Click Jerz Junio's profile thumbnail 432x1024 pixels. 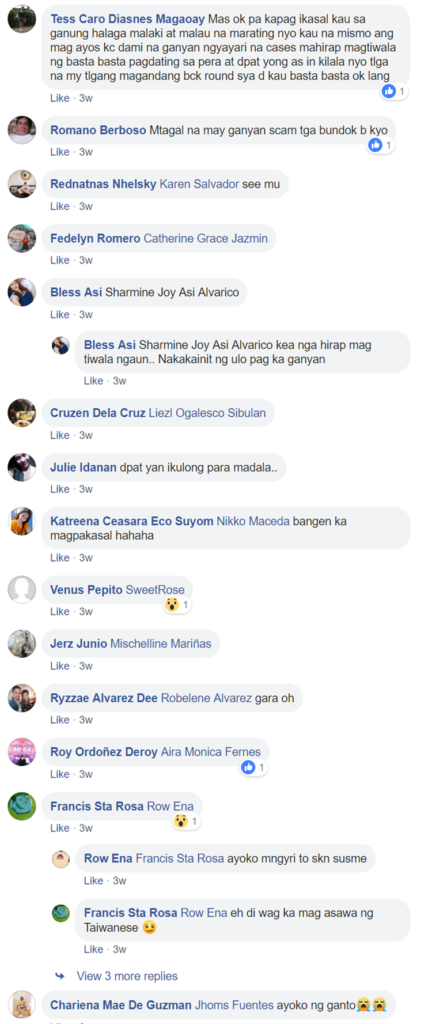[x=22, y=644]
